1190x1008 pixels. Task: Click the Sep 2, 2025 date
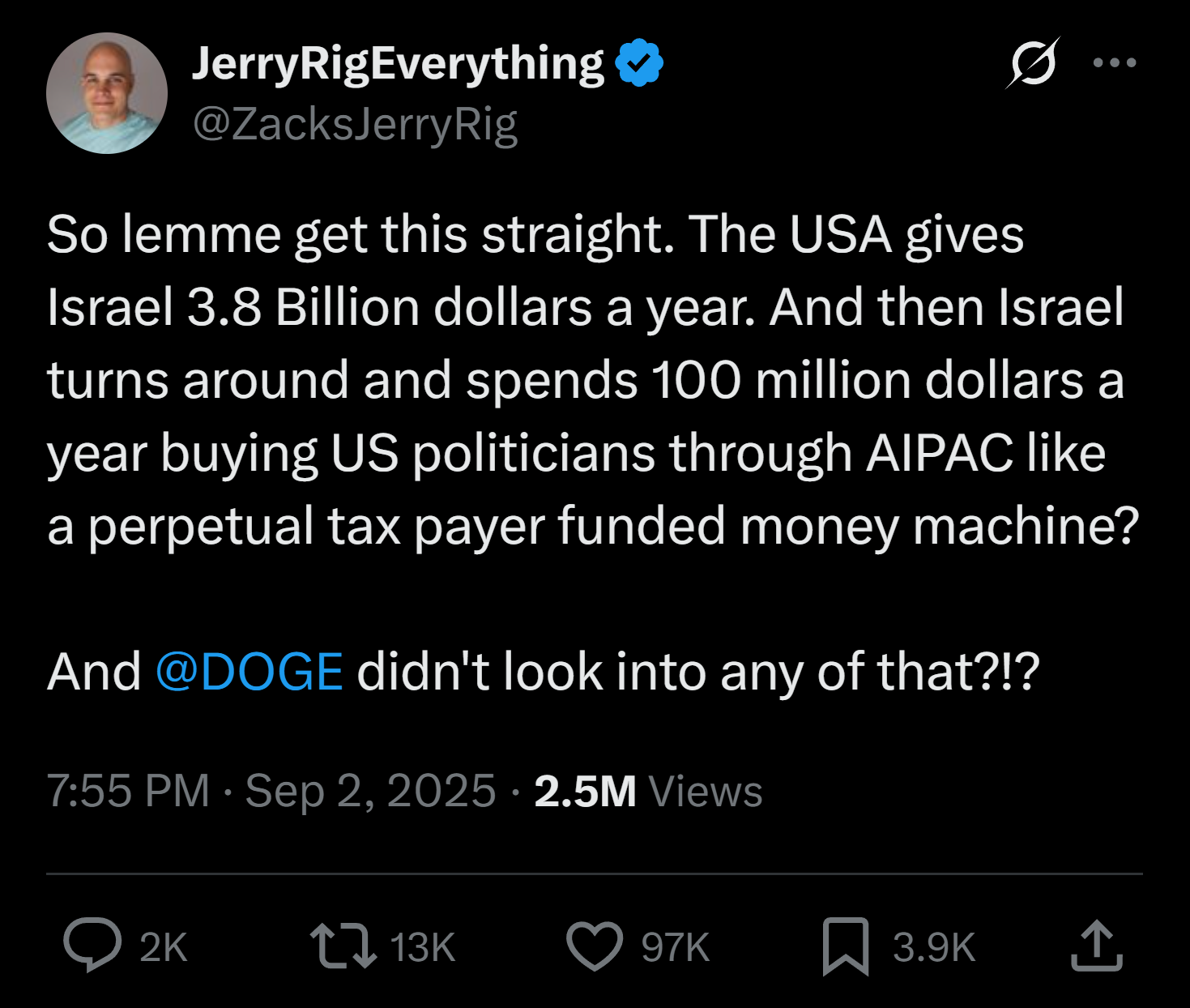coord(370,792)
